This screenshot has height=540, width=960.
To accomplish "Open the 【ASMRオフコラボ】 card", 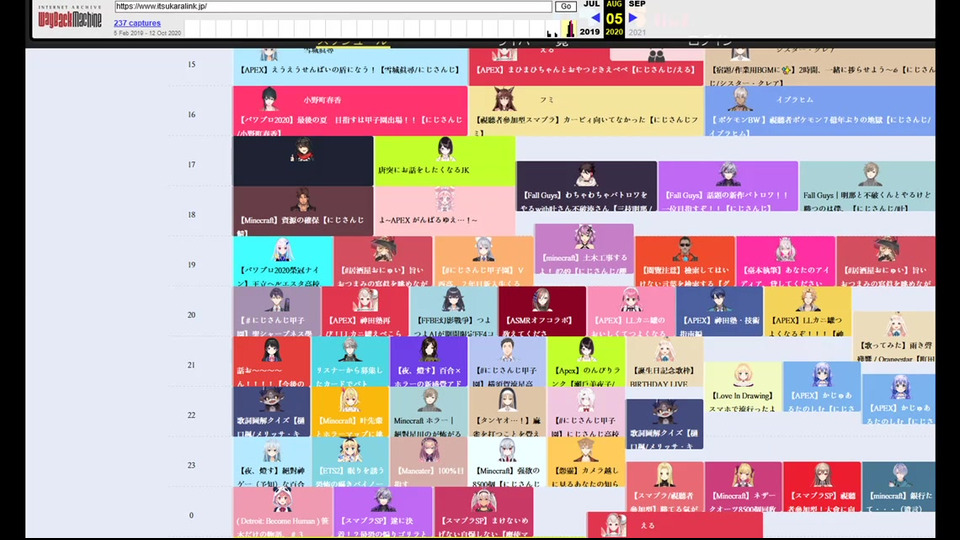I will pyautogui.click(x=542, y=312).
